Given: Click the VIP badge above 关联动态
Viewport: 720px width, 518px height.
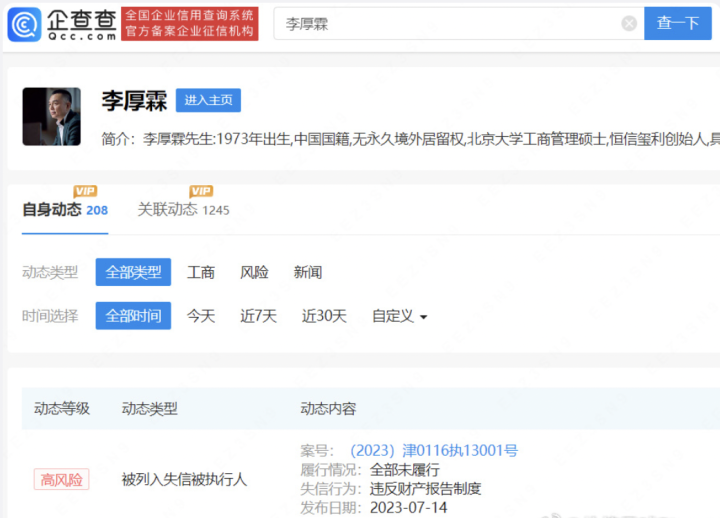Looking at the screenshot, I should 201,191.
